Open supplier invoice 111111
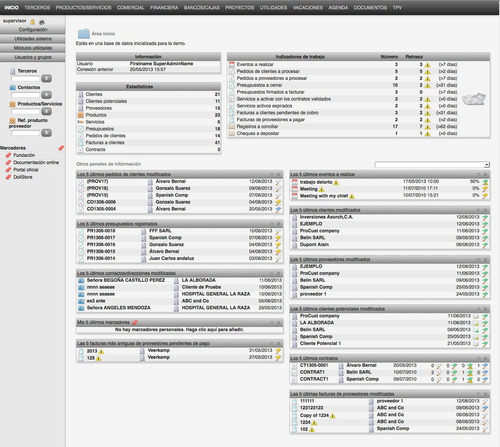Screen dimensions: 500x447 point(307,401)
